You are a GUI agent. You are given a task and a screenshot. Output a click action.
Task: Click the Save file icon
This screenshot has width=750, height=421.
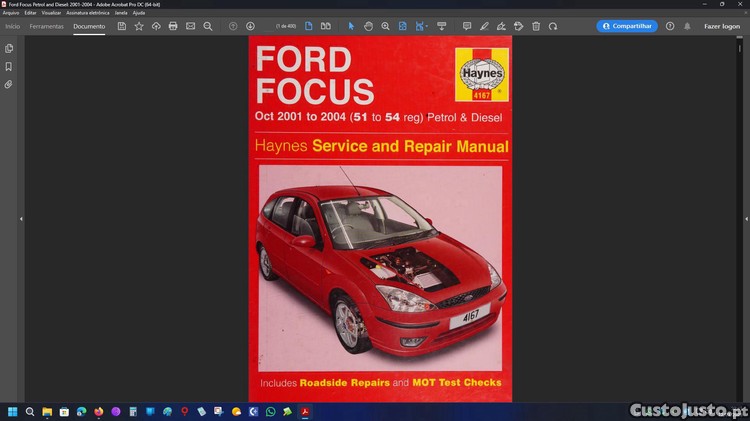[x=122, y=26]
